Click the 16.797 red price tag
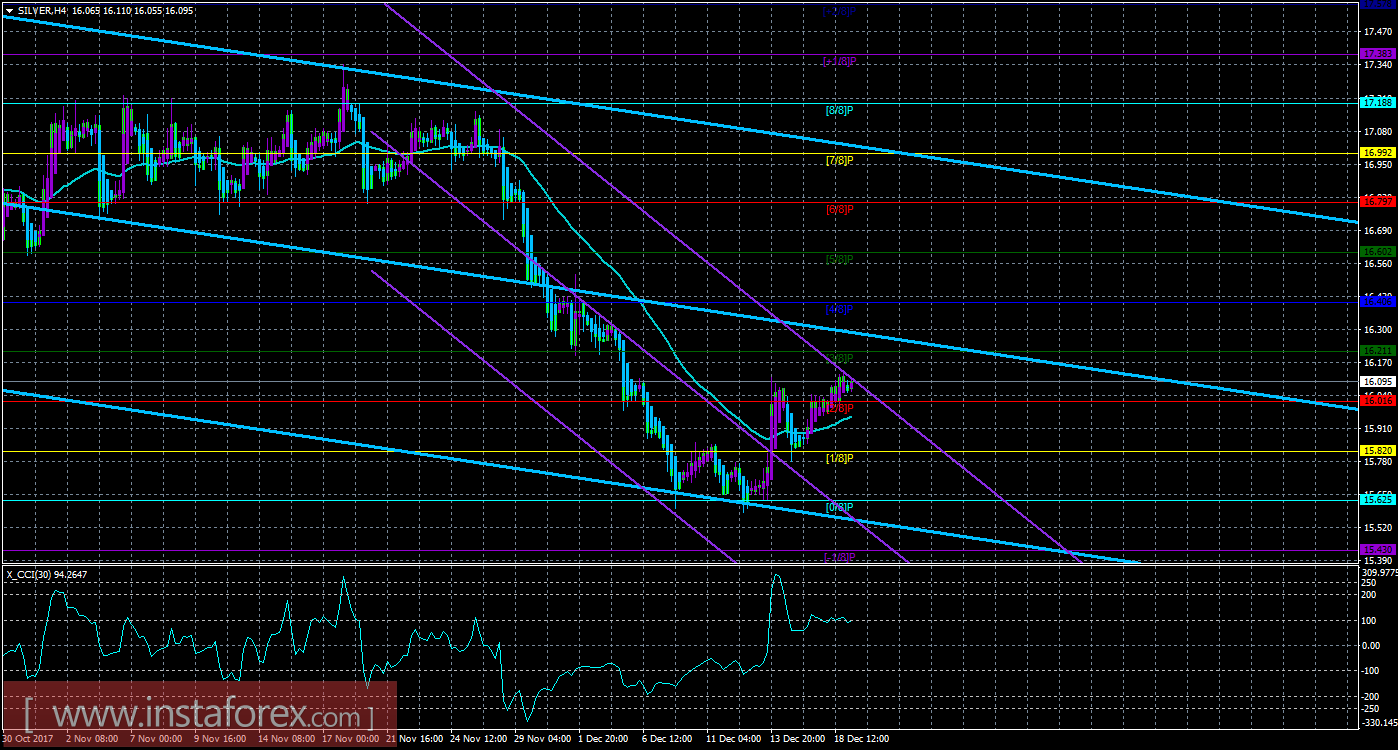 click(x=1376, y=201)
